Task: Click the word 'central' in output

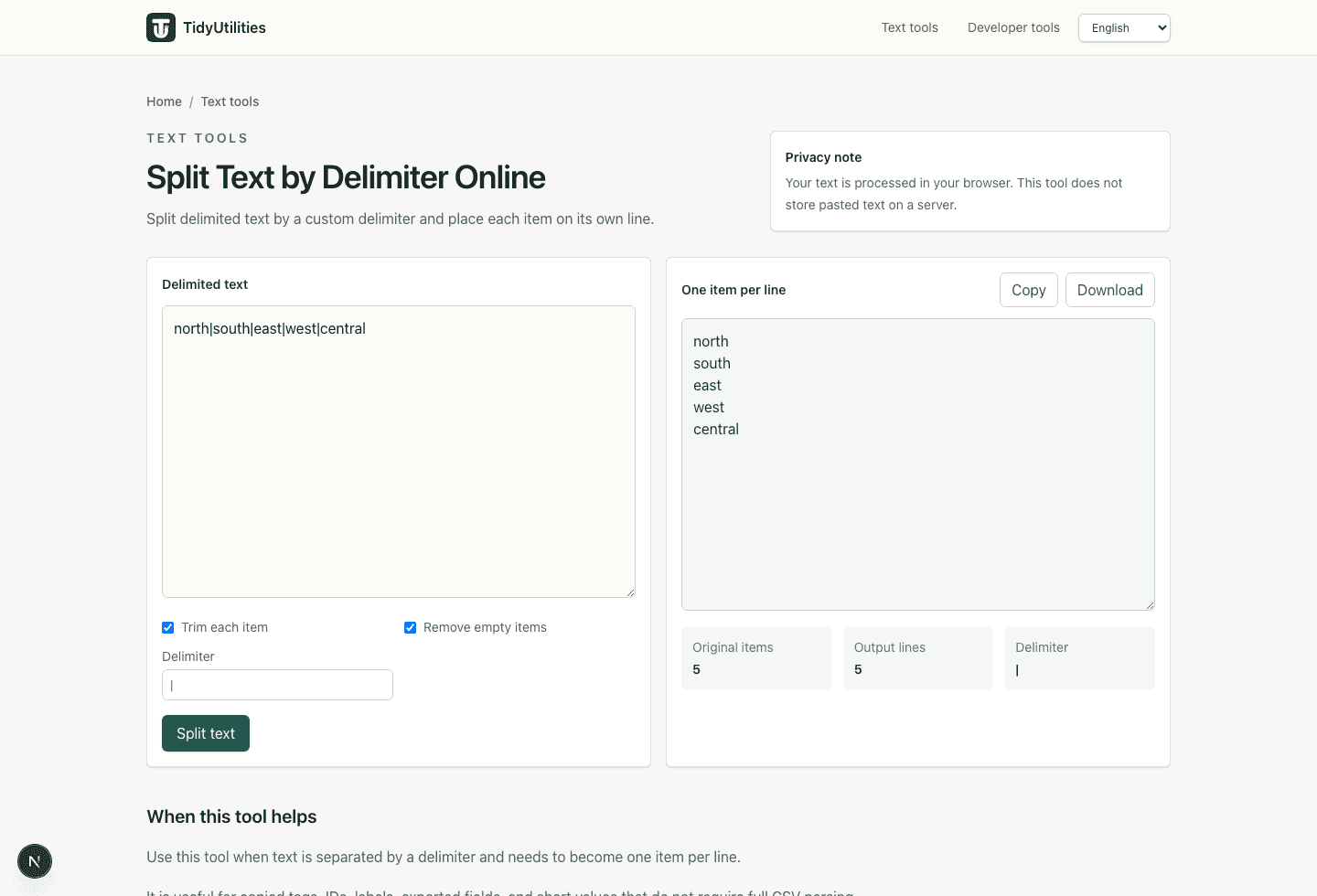Action: [x=716, y=429]
